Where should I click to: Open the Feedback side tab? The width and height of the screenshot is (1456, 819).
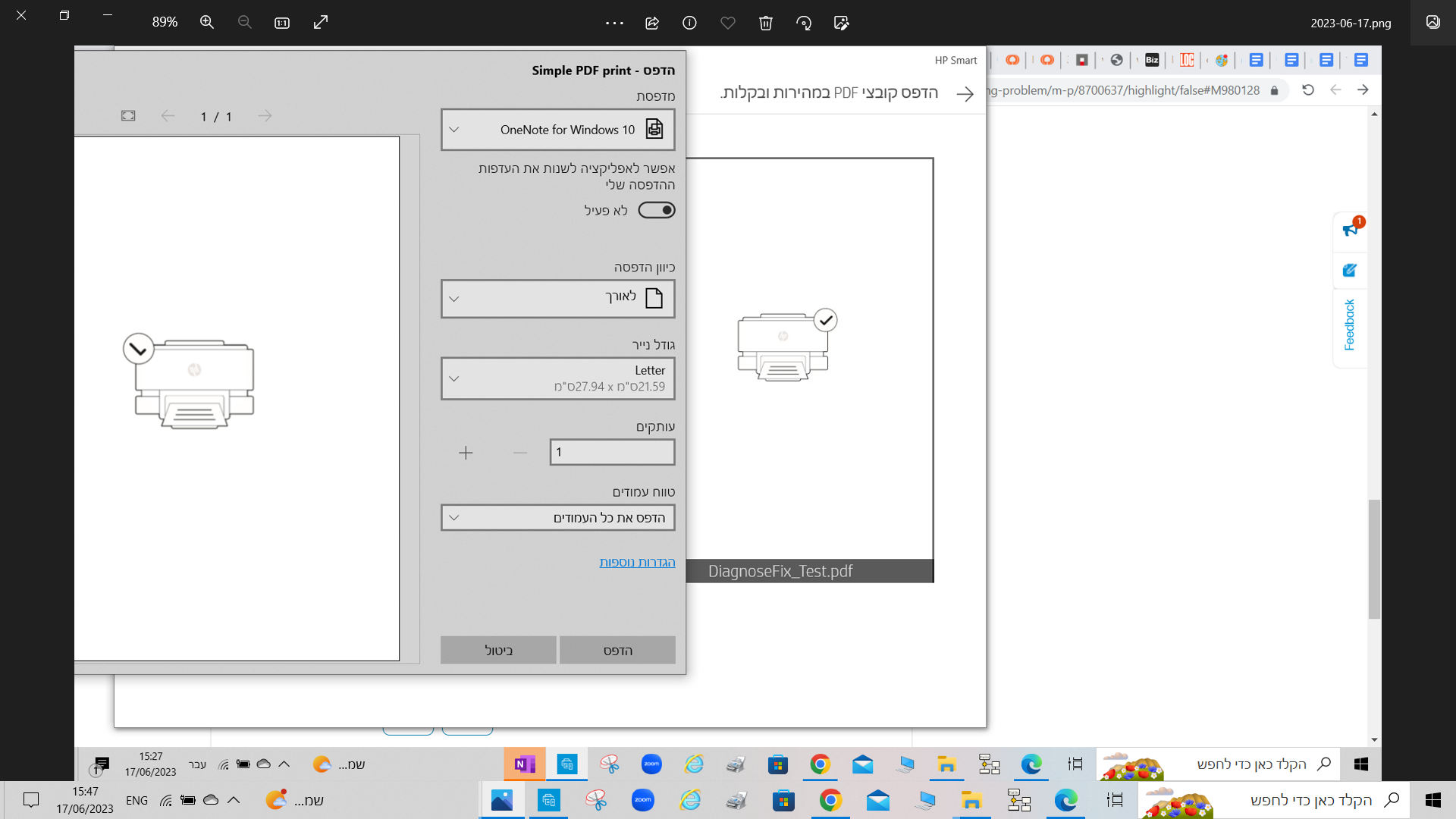(x=1350, y=325)
